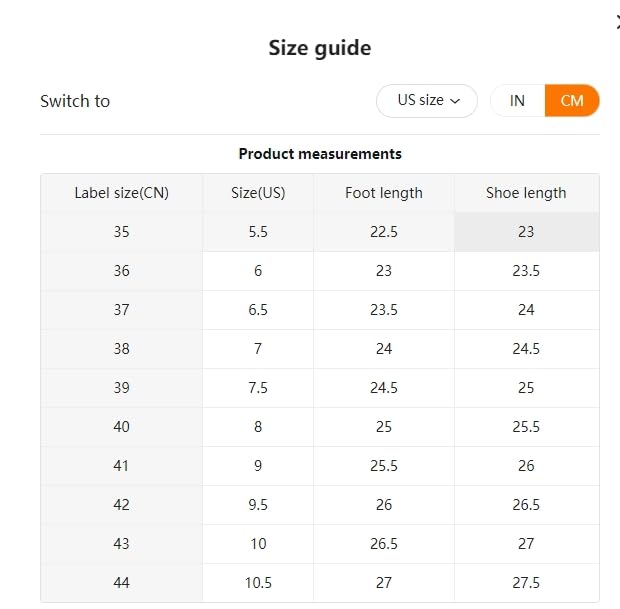The height and width of the screenshot is (609, 620).
Task: Select the label size 38 cell
Action: click(121, 349)
